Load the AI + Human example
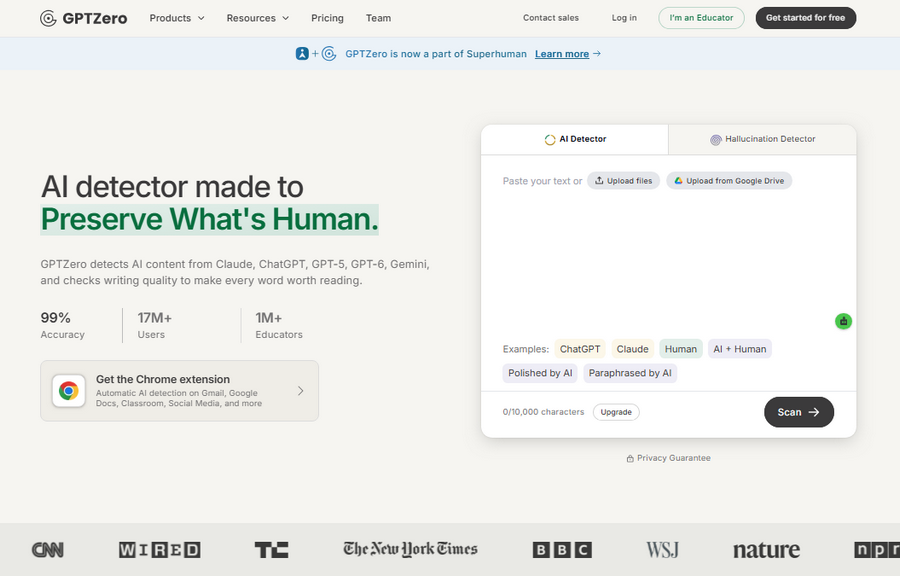 [x=740, y=349]
